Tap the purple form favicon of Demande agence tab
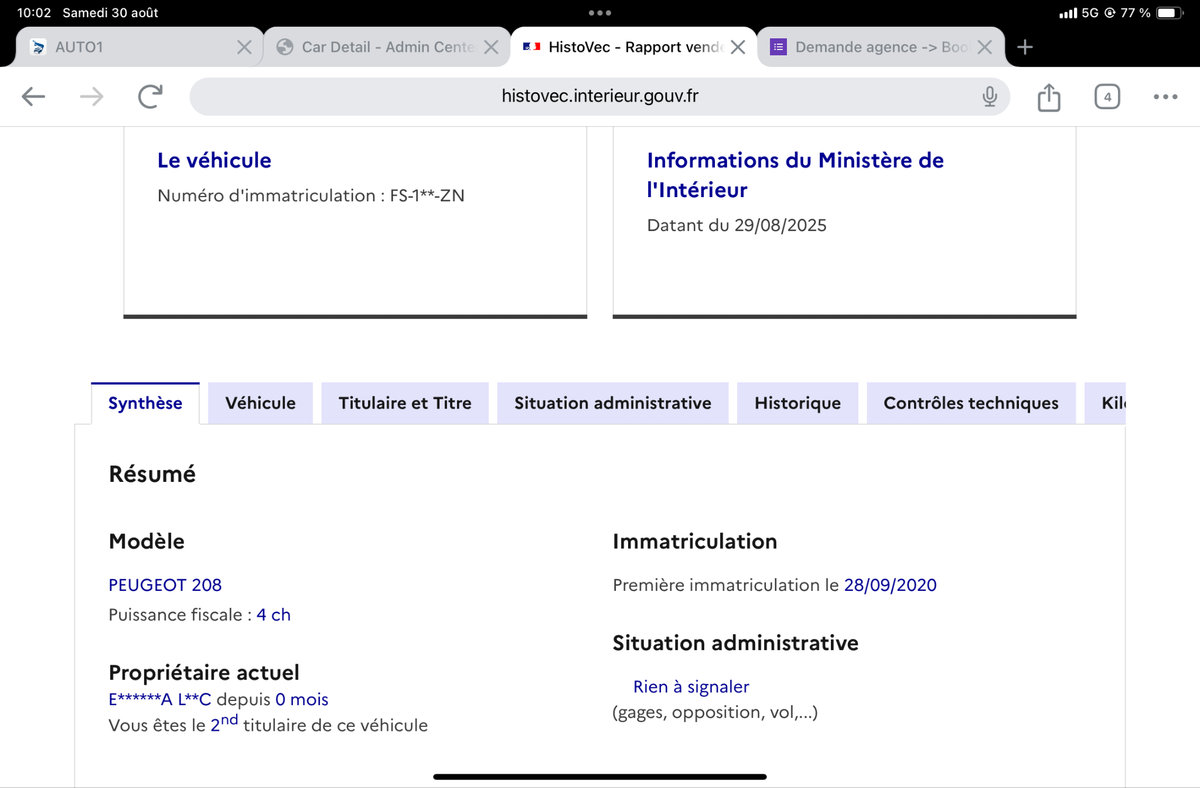The height and width of the screenshot is (788, 1200). tap(779, 47)
